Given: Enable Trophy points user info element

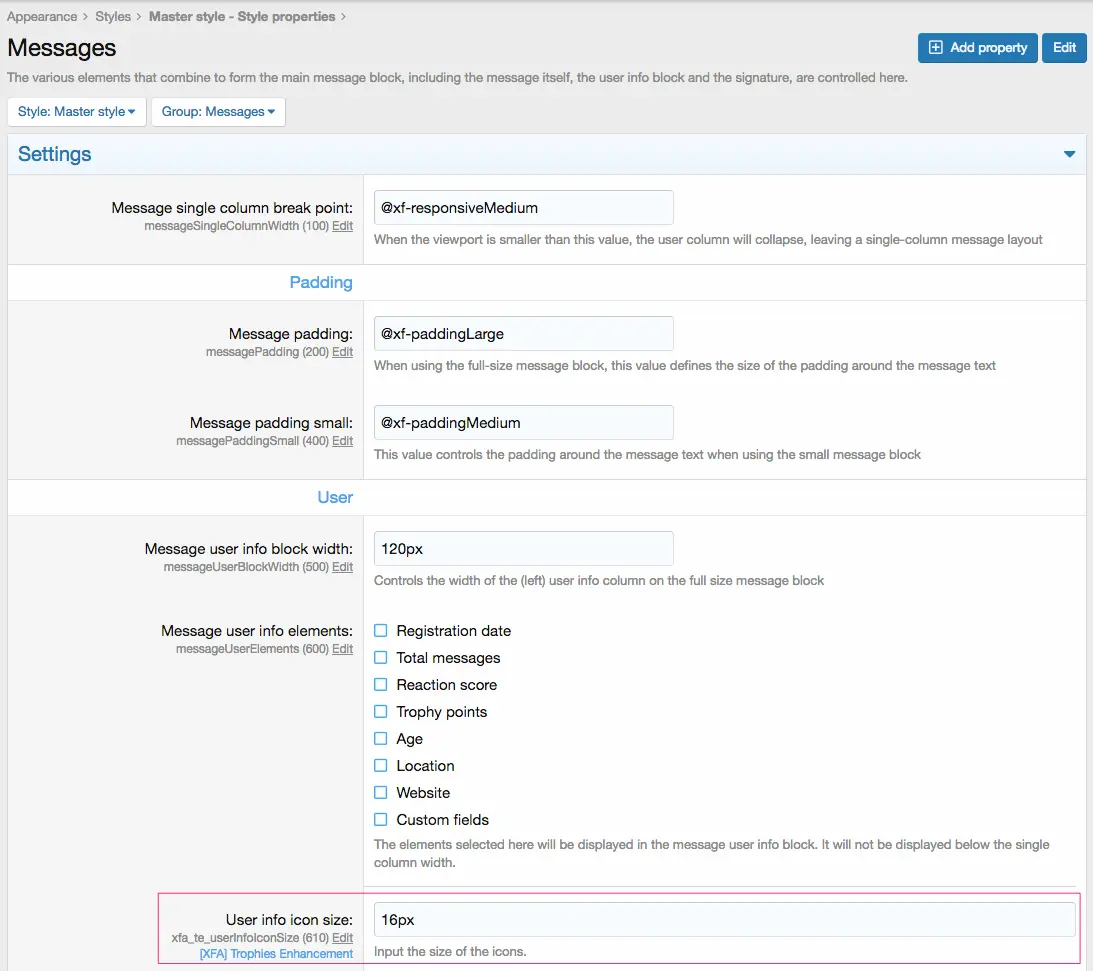Looking at the screenshot, I should [381, 712].
